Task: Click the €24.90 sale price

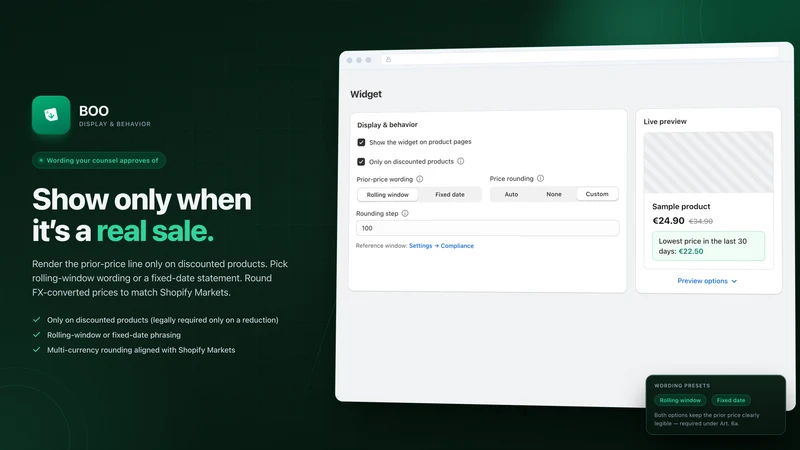Action: 668,221
